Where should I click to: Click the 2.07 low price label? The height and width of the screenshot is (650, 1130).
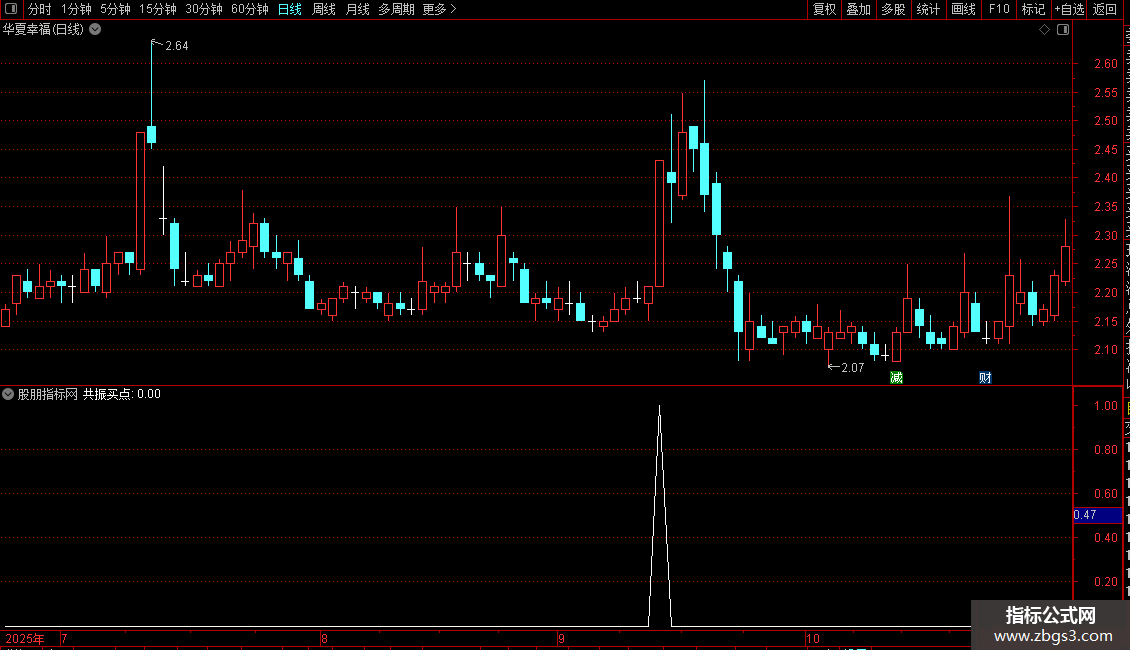click(853, 368)
